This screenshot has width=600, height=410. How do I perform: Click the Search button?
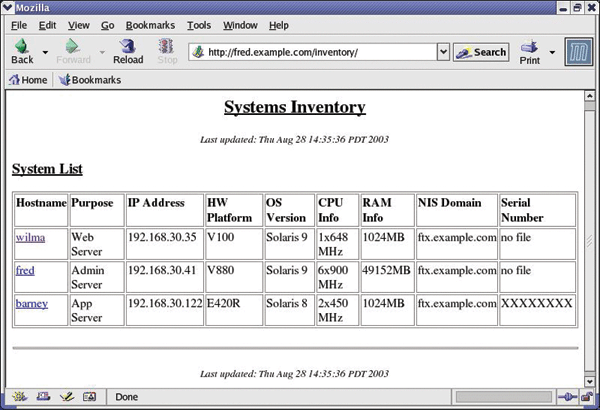[481, 52]
